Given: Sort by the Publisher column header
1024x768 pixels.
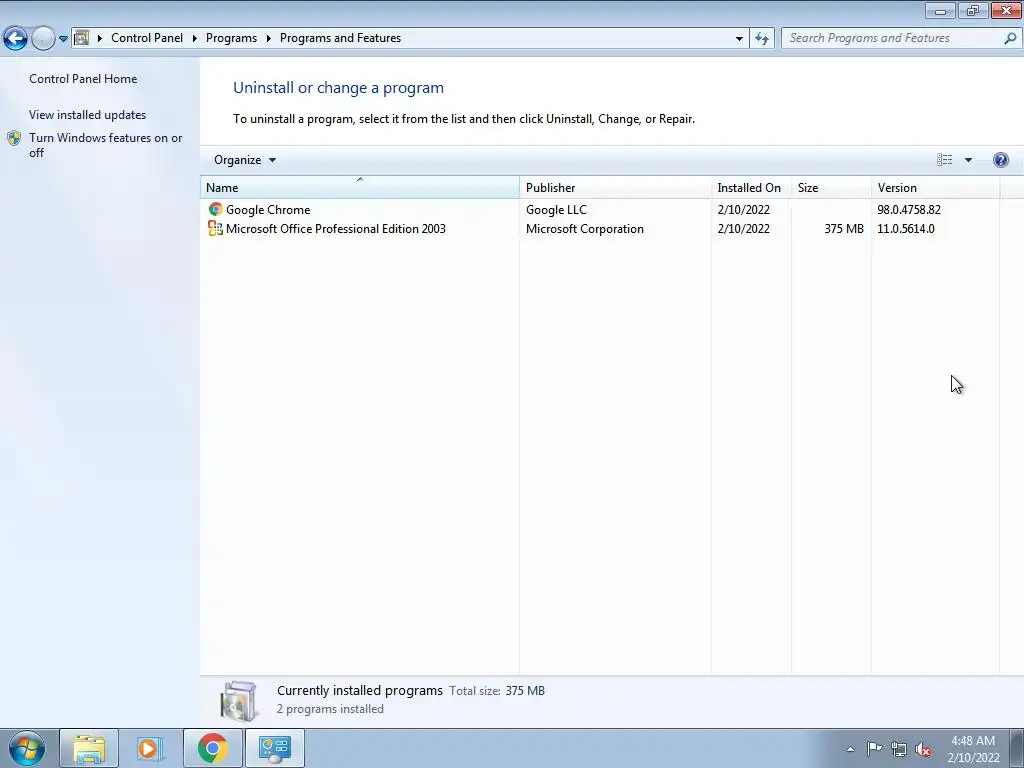Looking at the screenshot, I should (615, 187).
